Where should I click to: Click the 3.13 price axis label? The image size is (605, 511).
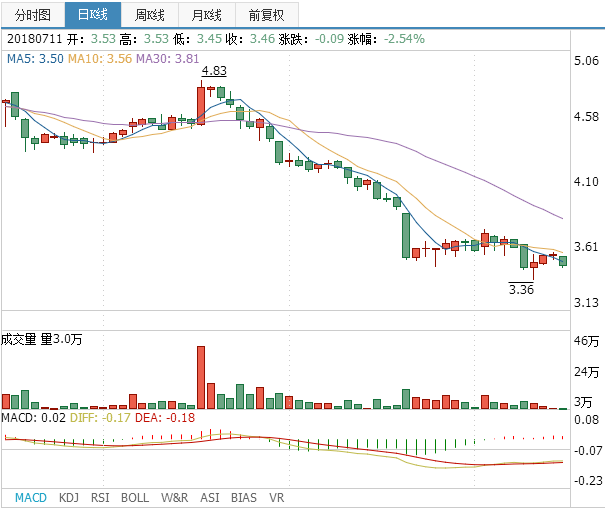[x=586, y=302]
